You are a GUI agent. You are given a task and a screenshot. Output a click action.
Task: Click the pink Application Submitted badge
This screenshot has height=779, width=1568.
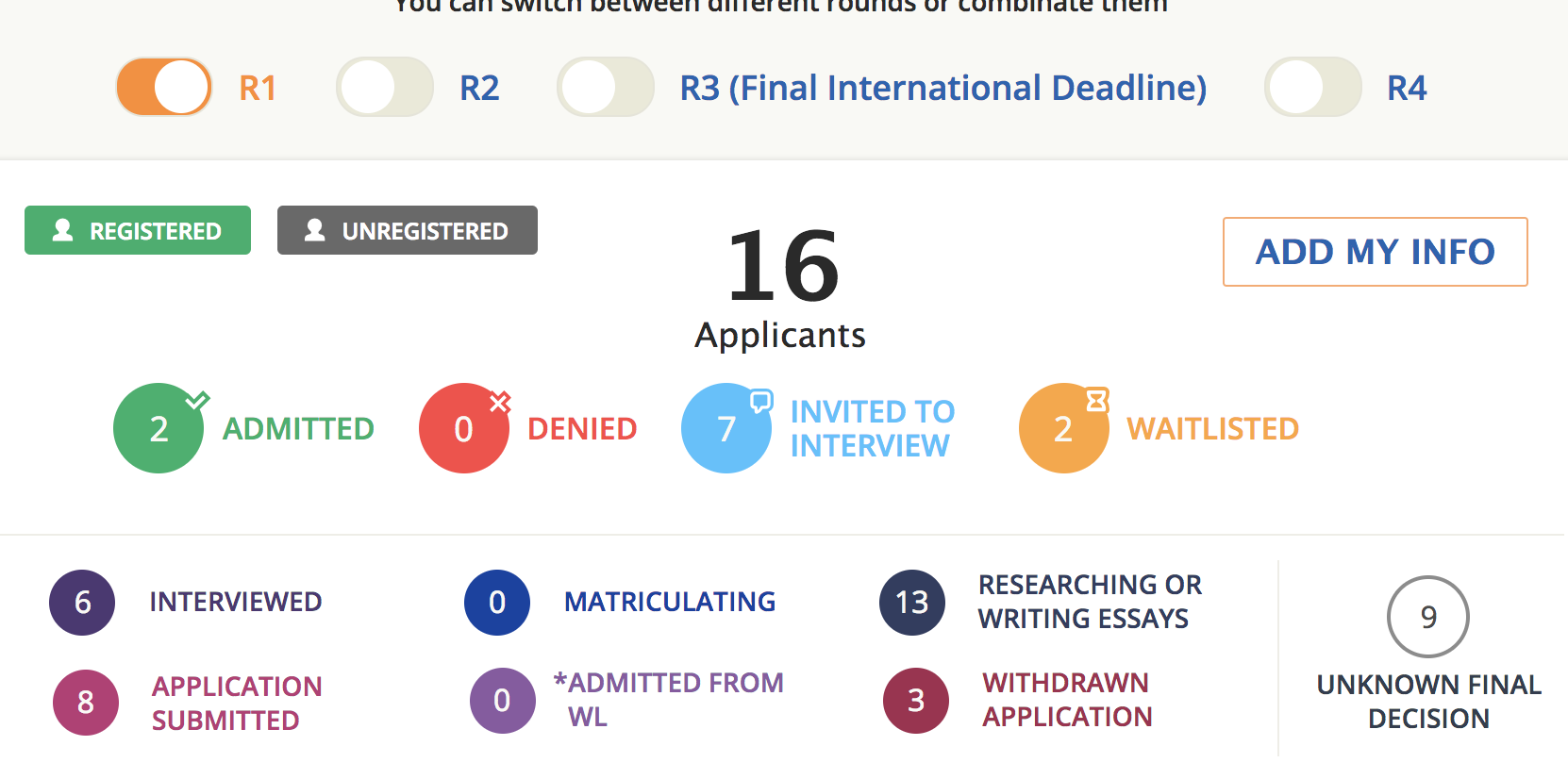tap(85, 703)
